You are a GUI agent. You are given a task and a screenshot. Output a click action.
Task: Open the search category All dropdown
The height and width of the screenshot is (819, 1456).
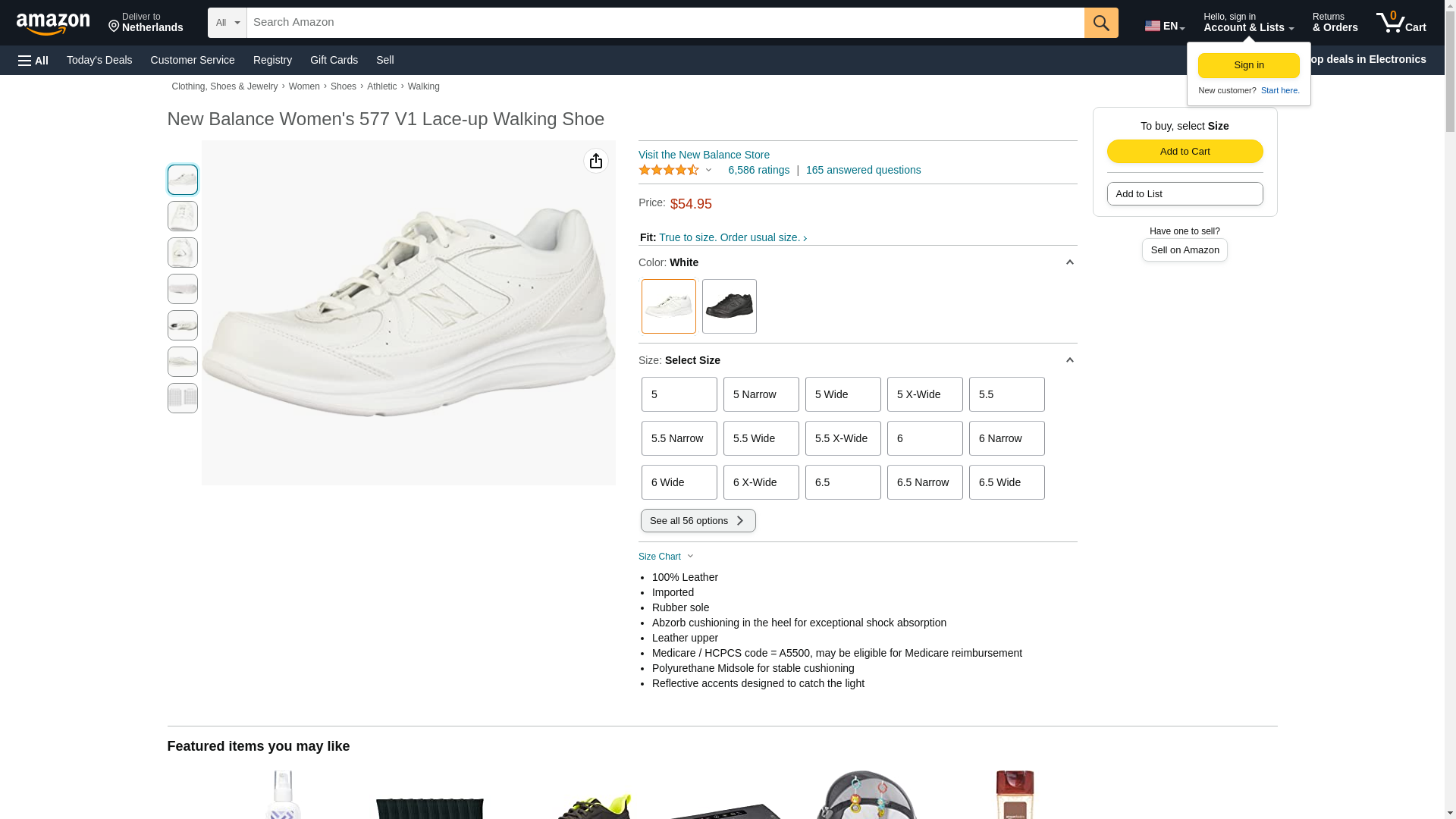pos(227,23)
